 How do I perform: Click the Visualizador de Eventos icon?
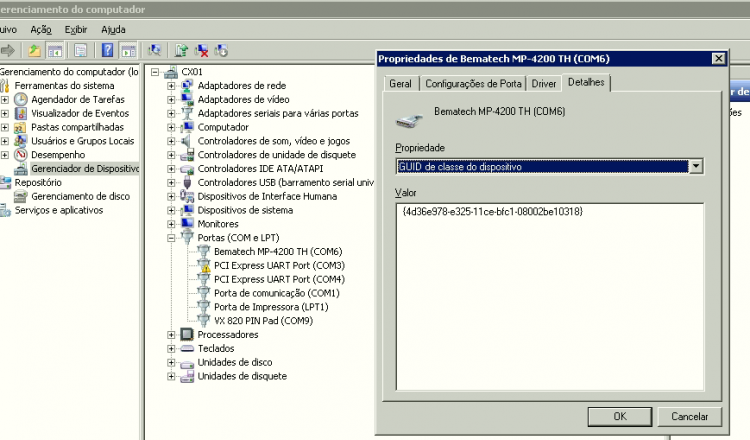tap(21, 113)
